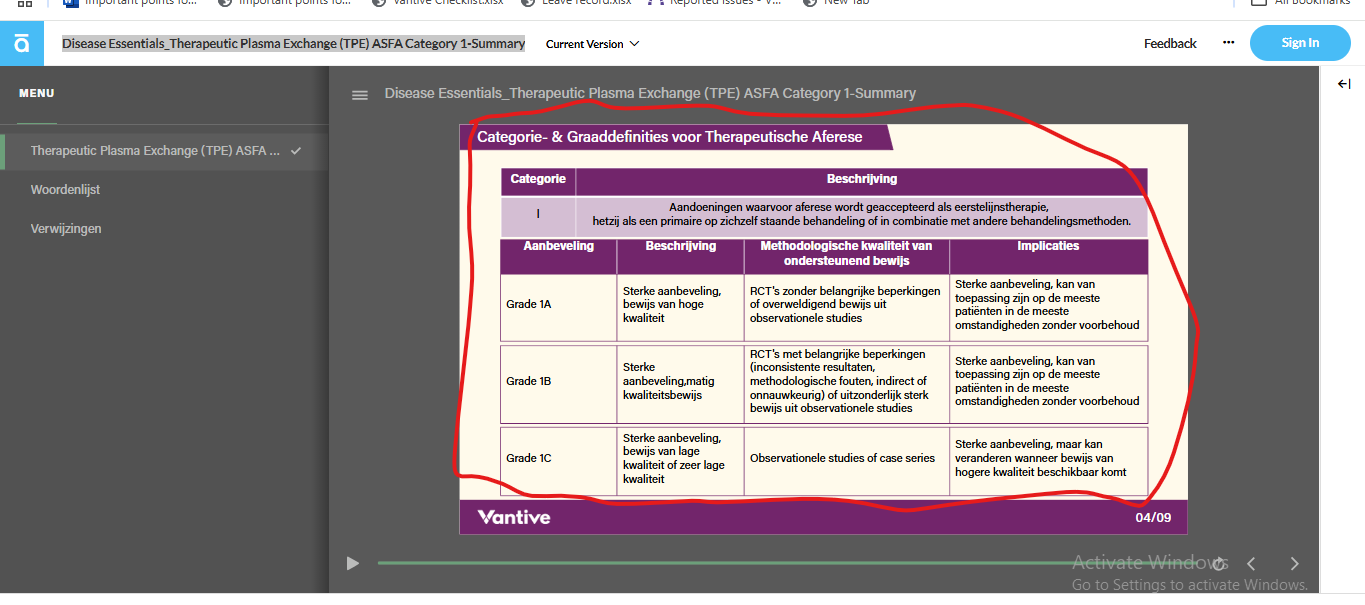
Task: Click the slide heading 'Categorie- & Graaddefinities voor Therapeutische Aferese'
Action: (669, 137)
